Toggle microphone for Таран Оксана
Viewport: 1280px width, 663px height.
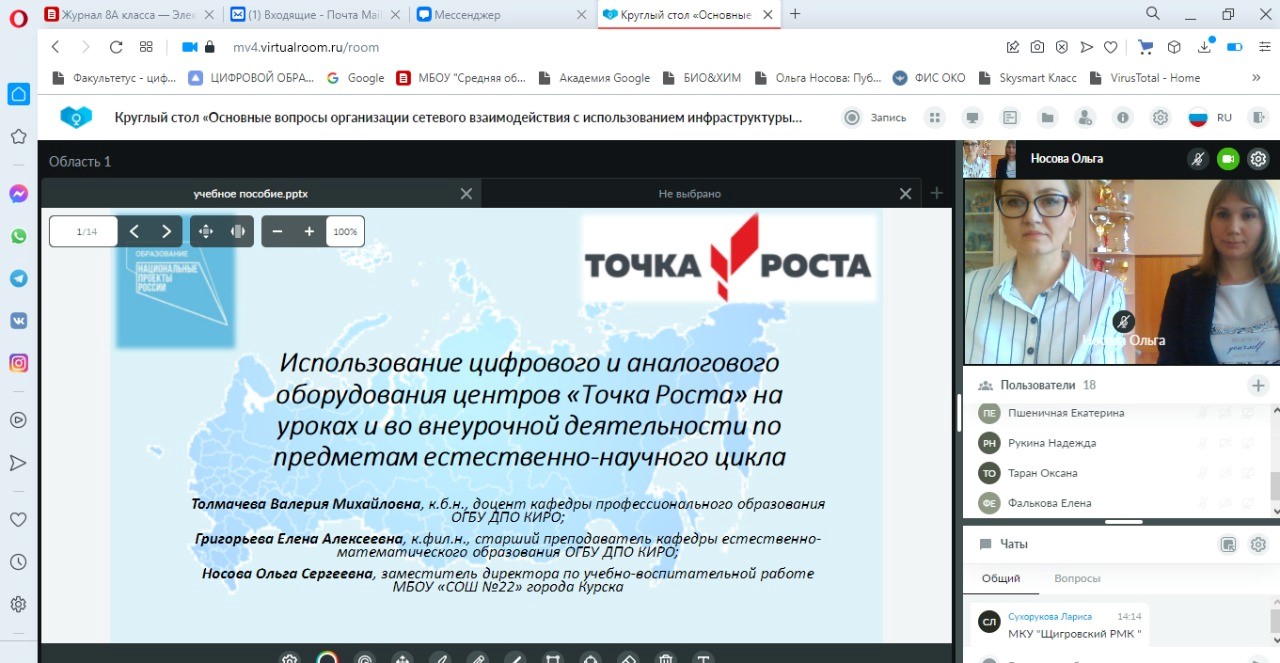[x=1202, y=473]
